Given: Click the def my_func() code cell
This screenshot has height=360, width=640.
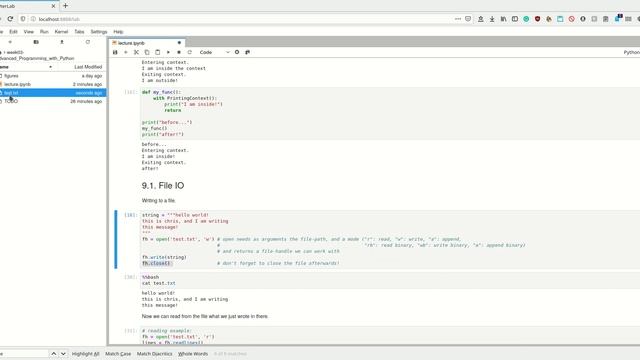Looking at the screenshot, I should 390,113.
